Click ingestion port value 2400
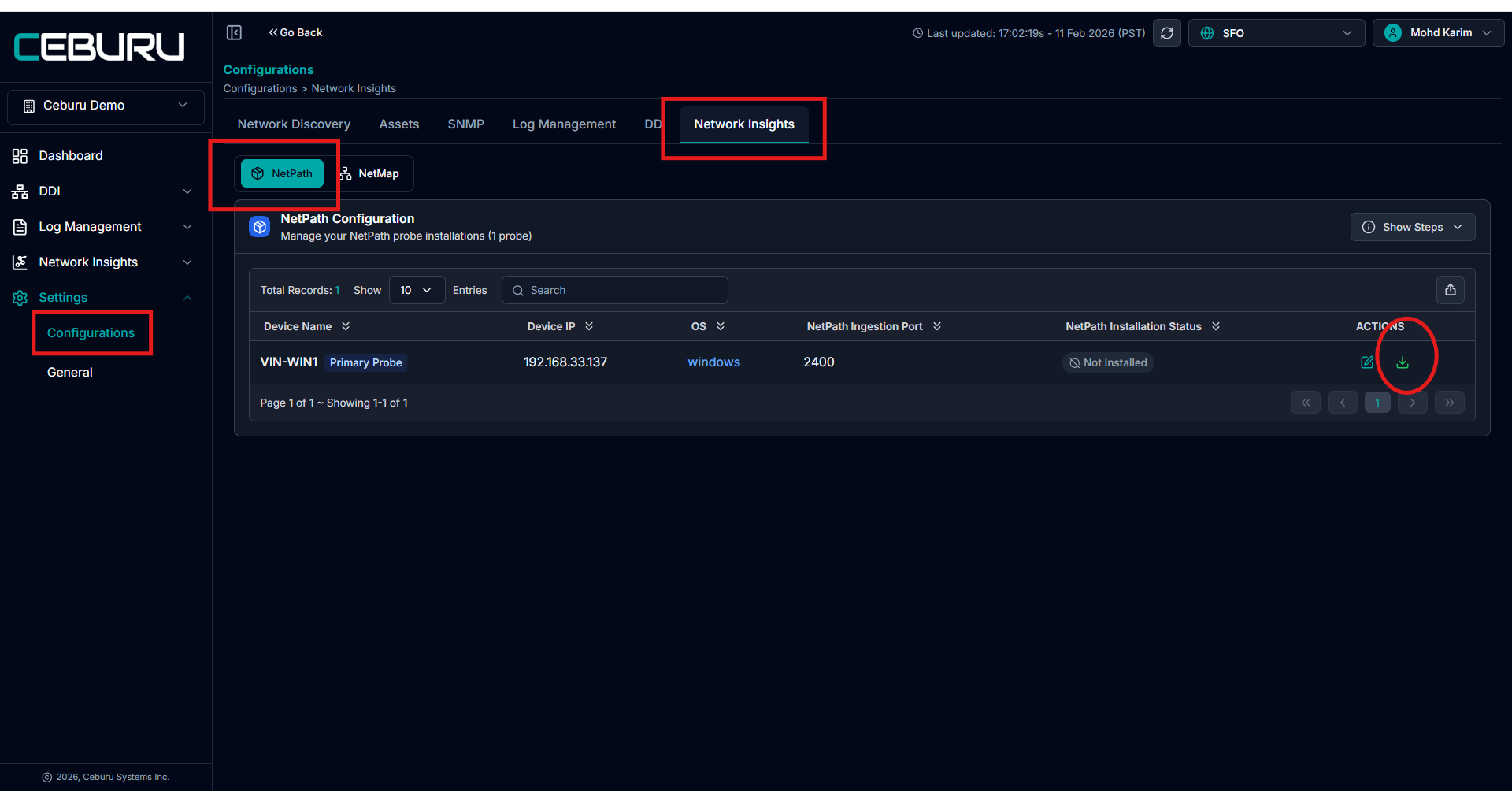This screenshot has width=1512, height=791. tap(819, 362)
